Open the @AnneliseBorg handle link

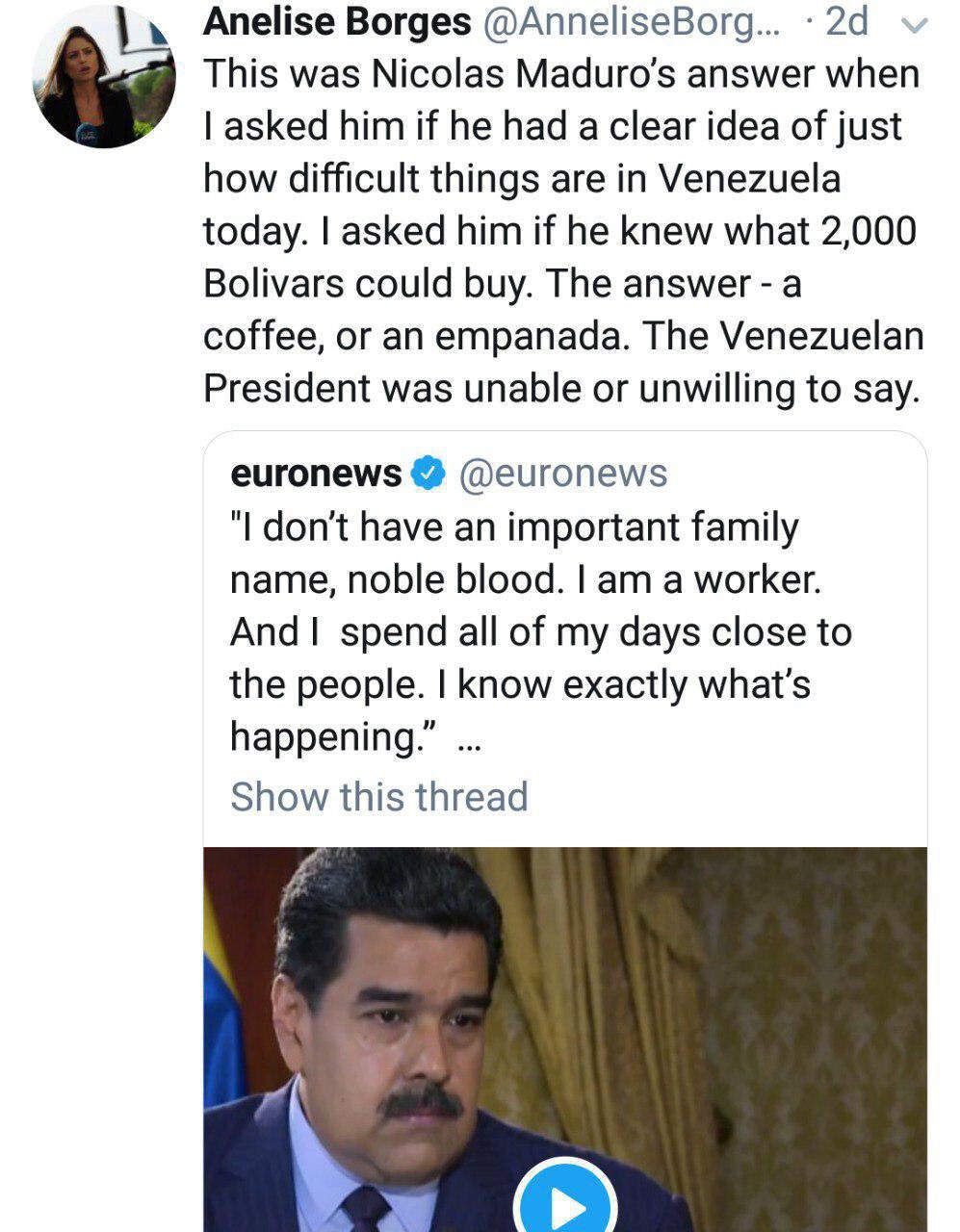click(632, 22)
